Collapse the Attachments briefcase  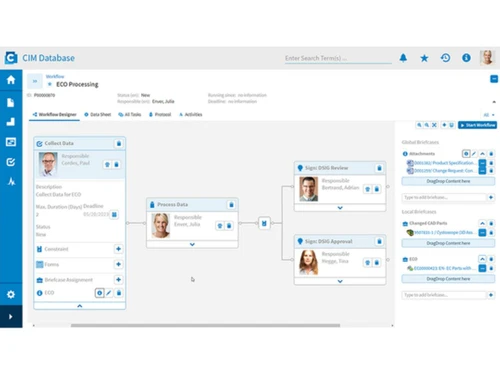[x=482, y=154]
